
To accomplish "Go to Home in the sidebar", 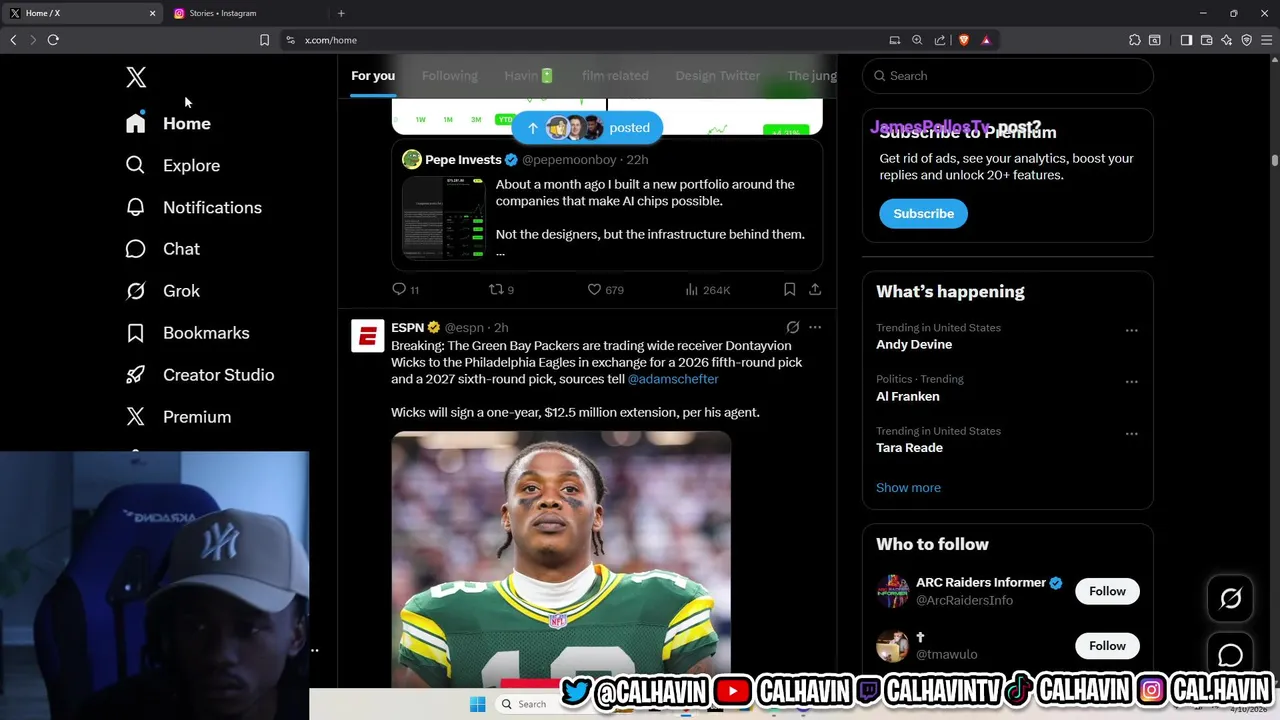I will (x=168, y=123).
